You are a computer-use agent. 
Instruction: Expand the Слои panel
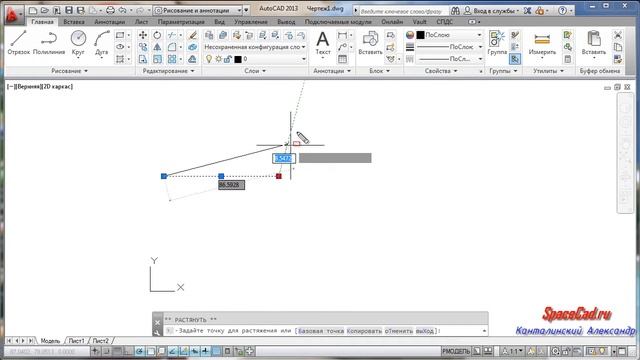pos(255,71)
